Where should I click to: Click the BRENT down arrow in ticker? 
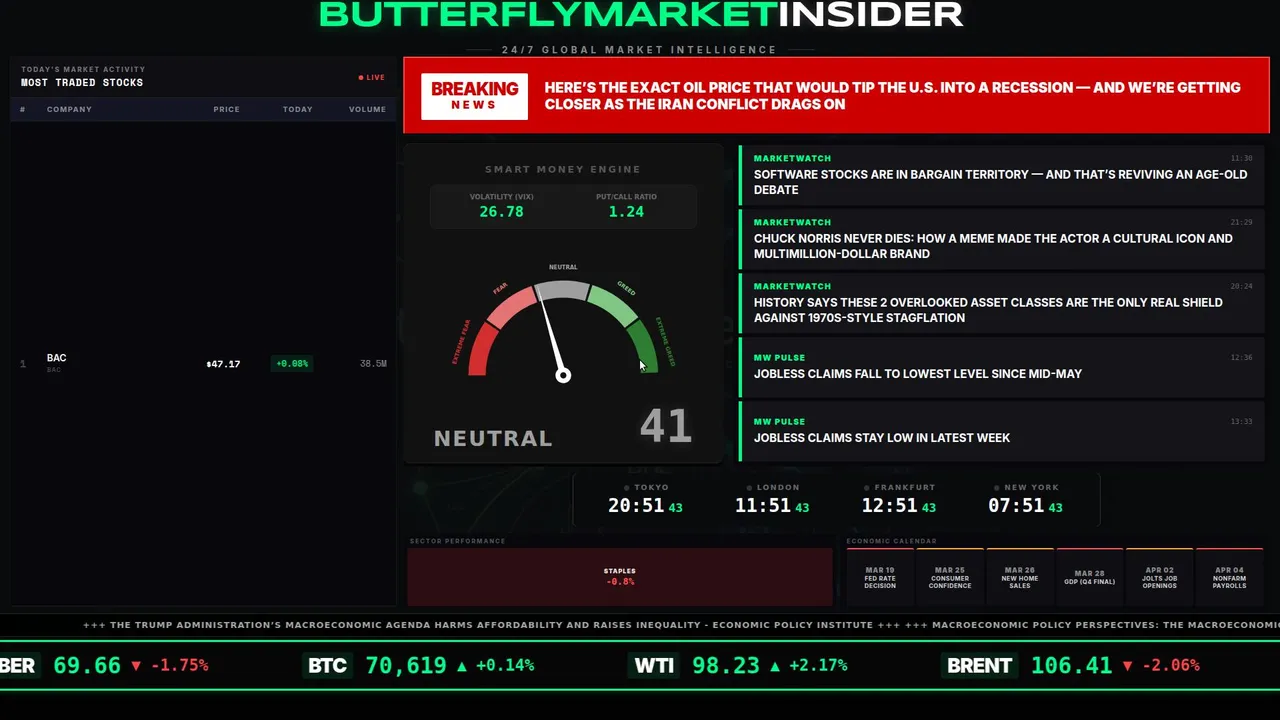[1128, 665]
